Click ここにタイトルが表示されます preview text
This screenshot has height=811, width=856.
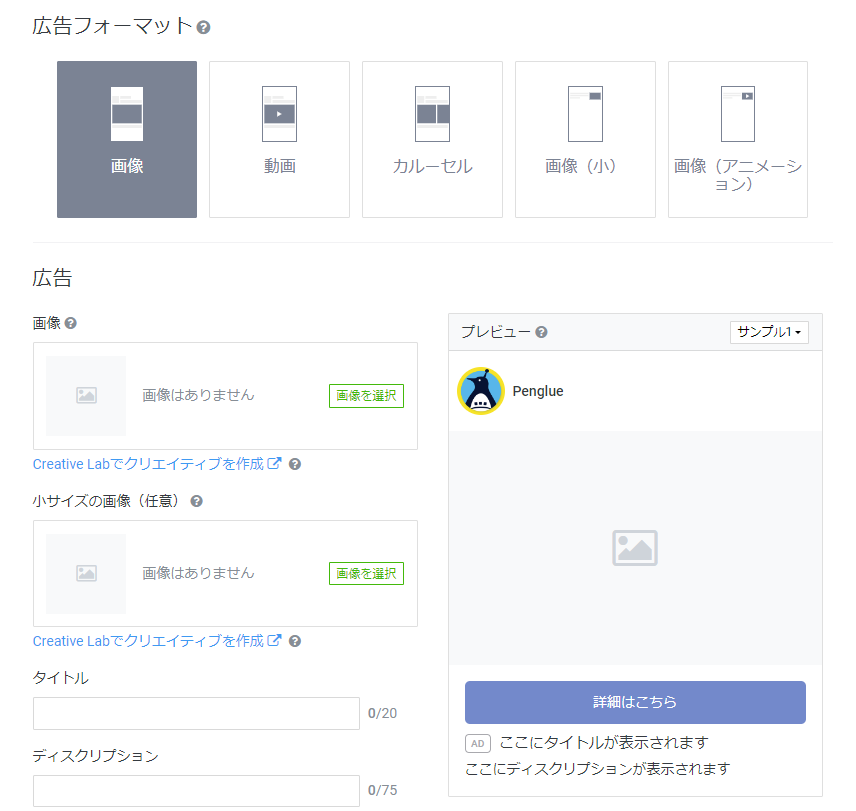(604, 743)
